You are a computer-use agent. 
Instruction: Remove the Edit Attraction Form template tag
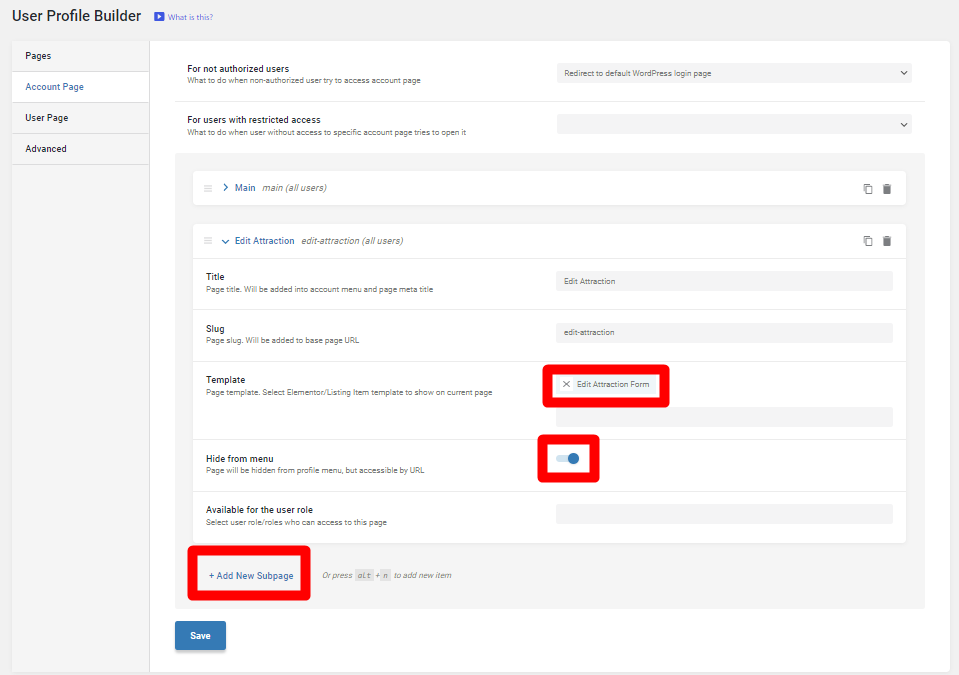566,384
